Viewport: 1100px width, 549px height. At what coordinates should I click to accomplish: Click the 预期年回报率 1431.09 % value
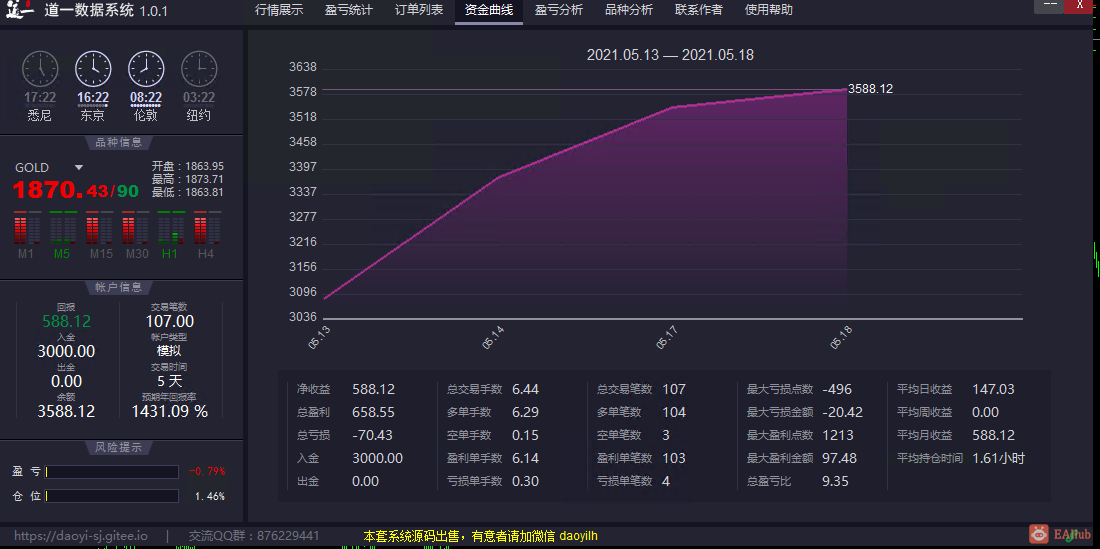(x=170, y=412)
